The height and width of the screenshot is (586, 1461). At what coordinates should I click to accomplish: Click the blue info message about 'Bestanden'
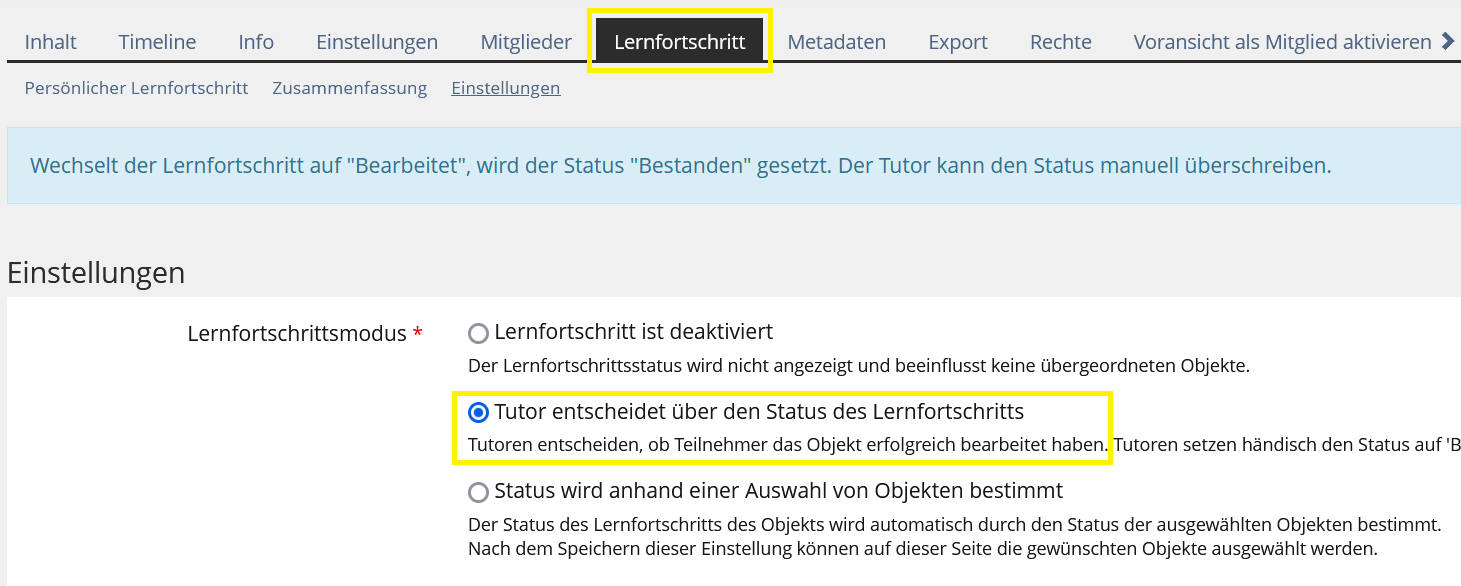coord(680,166)
